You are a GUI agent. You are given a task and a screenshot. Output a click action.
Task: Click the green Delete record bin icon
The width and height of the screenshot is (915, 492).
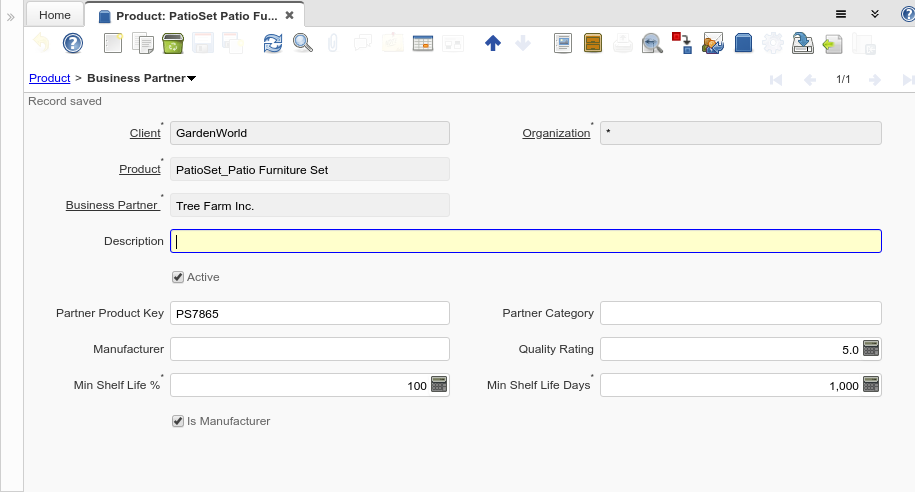[x=172, y=43]
